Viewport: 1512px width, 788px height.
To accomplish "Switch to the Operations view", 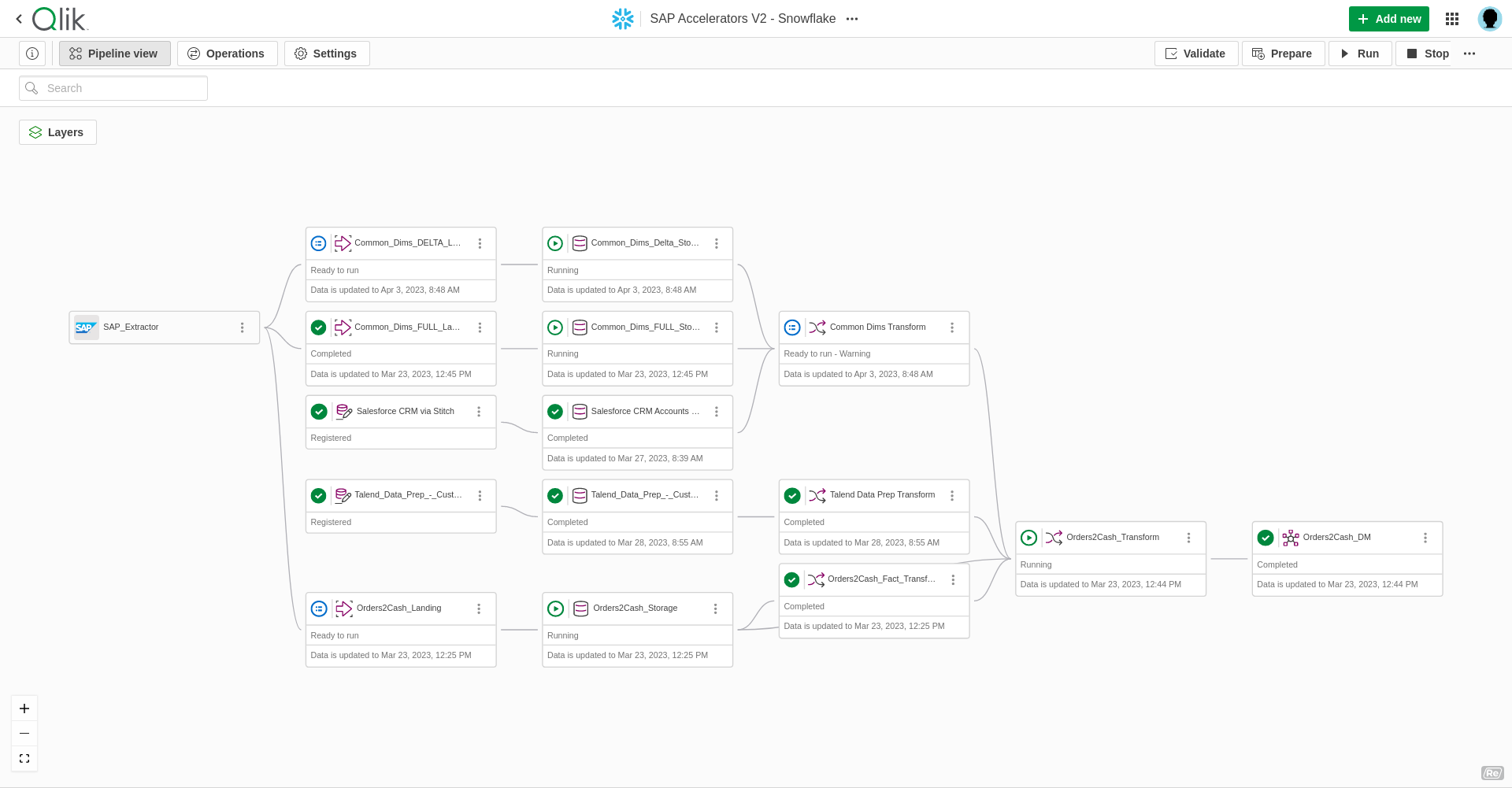I will click(228, 53).
